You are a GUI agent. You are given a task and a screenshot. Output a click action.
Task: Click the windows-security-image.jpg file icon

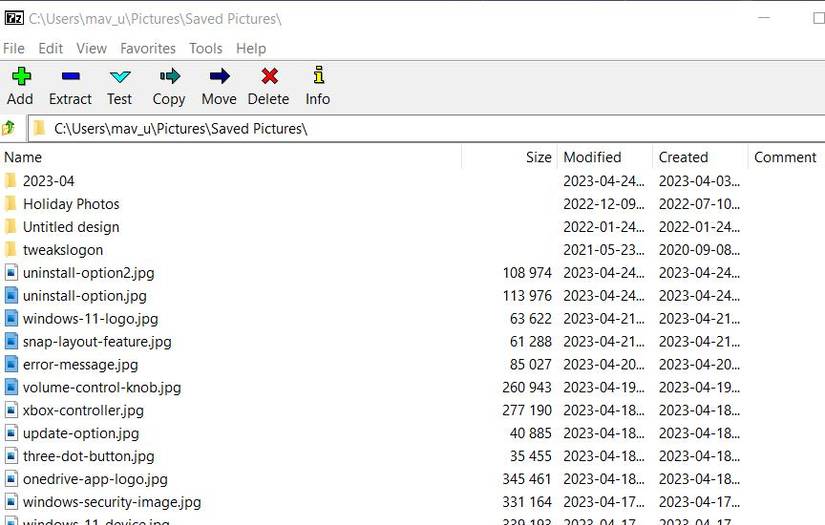pyautogui.click(x=11, y=501)
